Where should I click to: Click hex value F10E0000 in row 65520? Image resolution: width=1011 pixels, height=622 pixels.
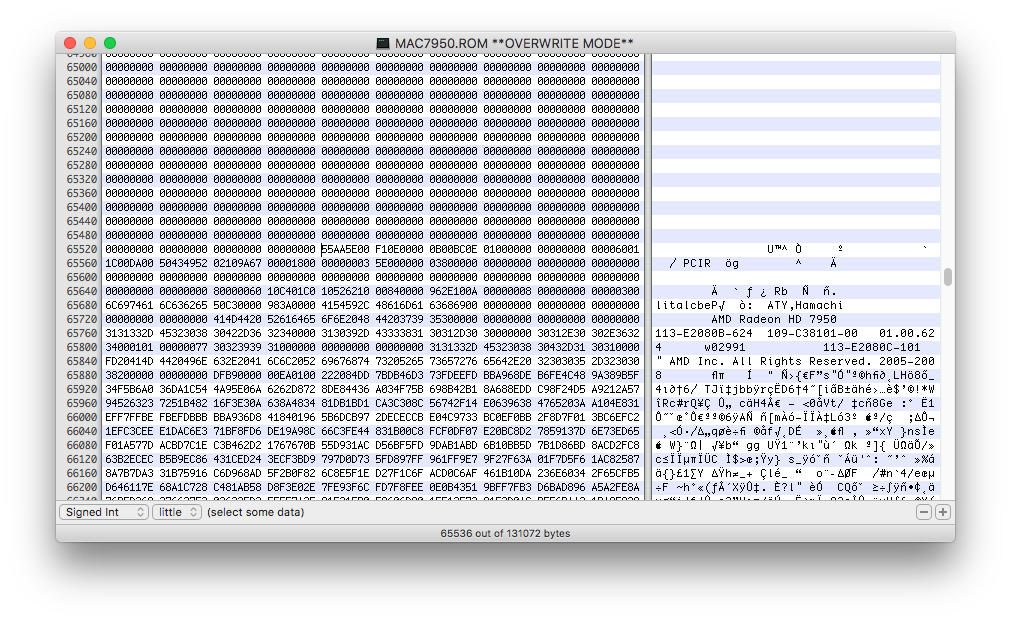tap(399, 249)
